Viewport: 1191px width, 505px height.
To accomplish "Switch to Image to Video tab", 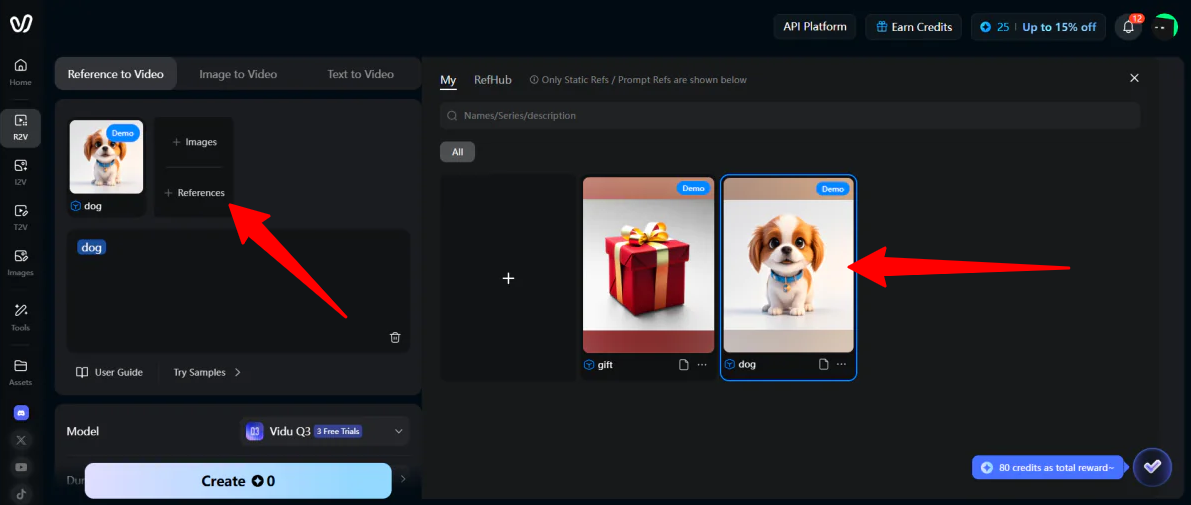I will (238, 74).
